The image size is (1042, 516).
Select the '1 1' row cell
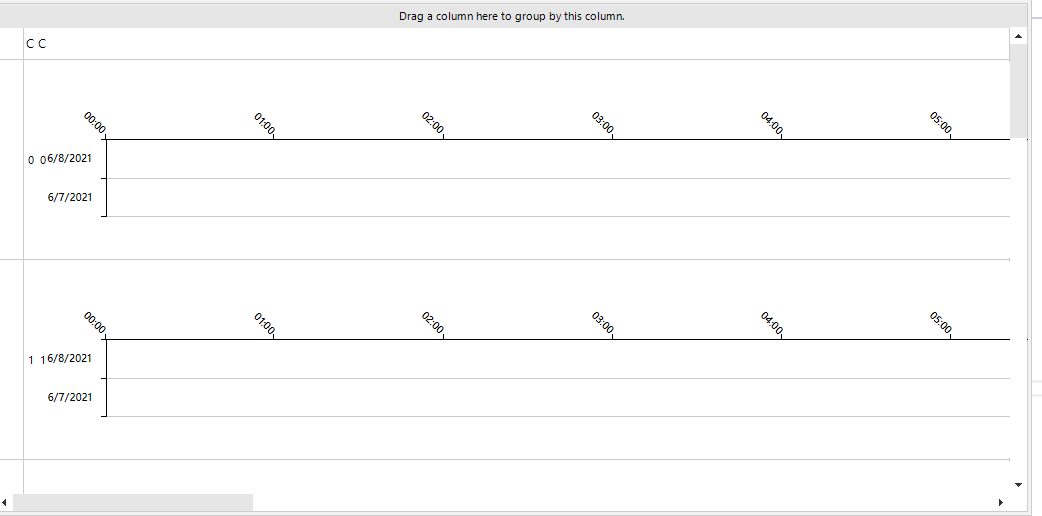point(36,360)
